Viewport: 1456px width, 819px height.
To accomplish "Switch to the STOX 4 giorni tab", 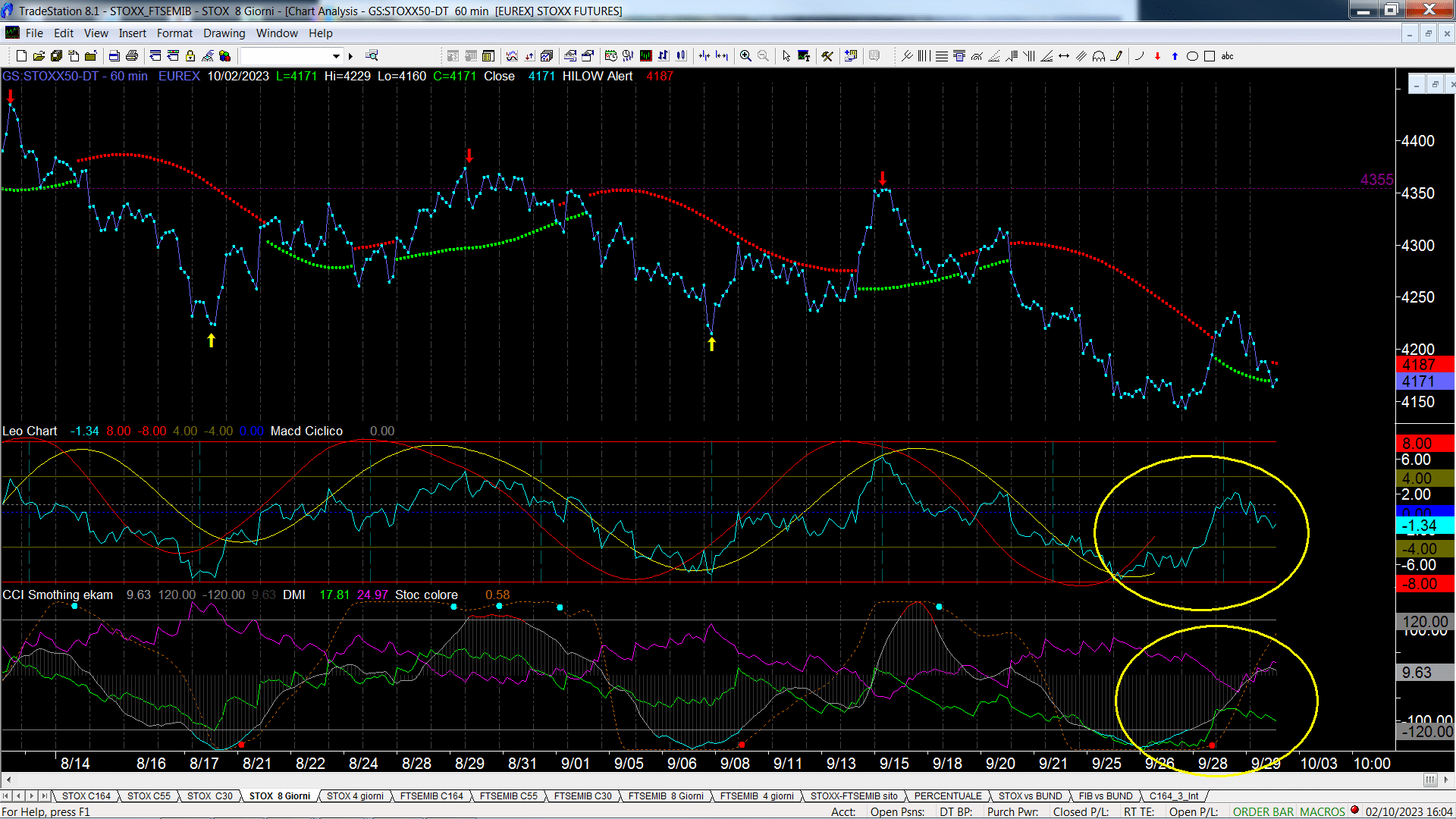I will point(355,796).
